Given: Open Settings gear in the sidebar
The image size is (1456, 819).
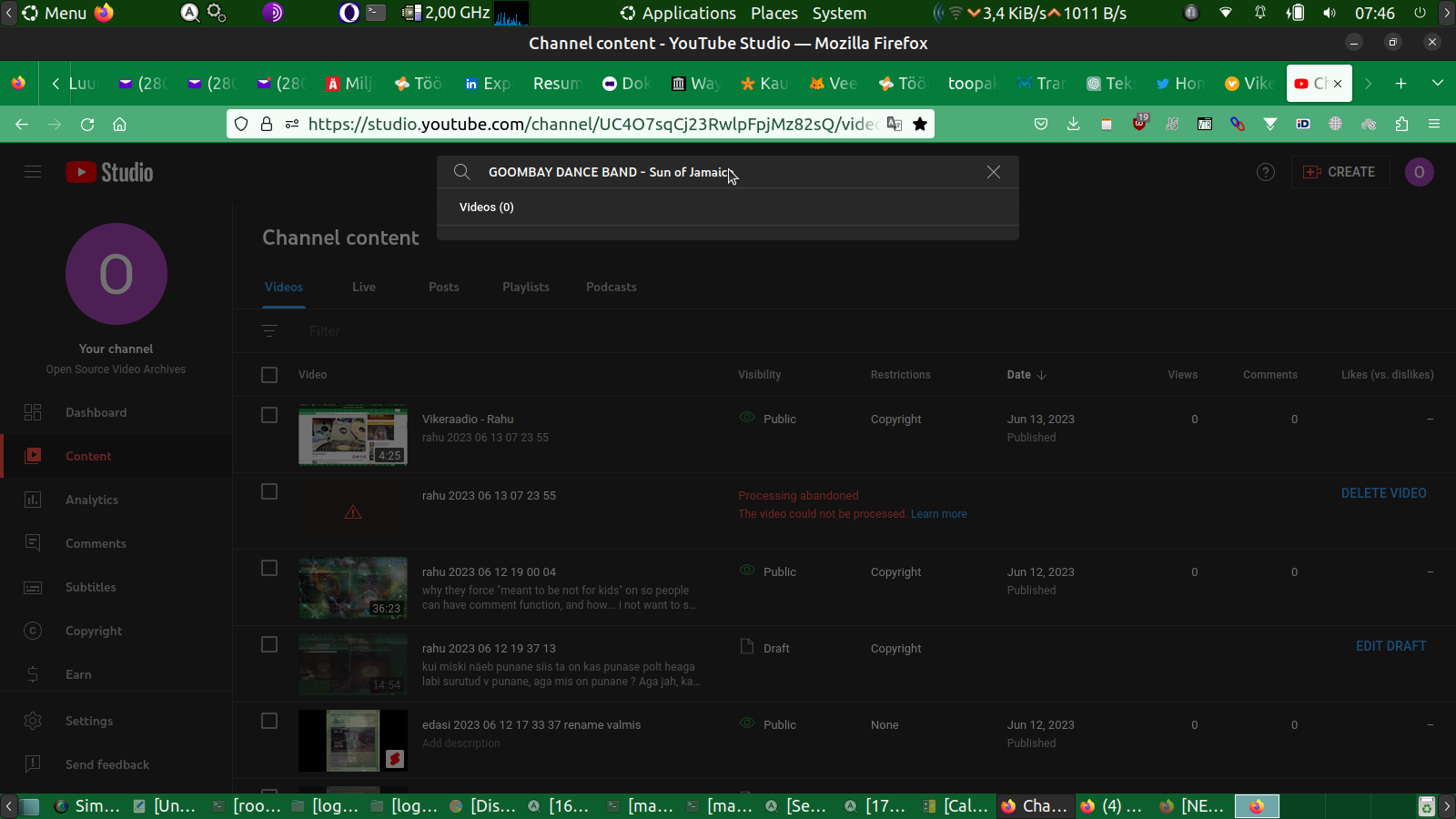Looking at the screenshot, I should [33, 721].
